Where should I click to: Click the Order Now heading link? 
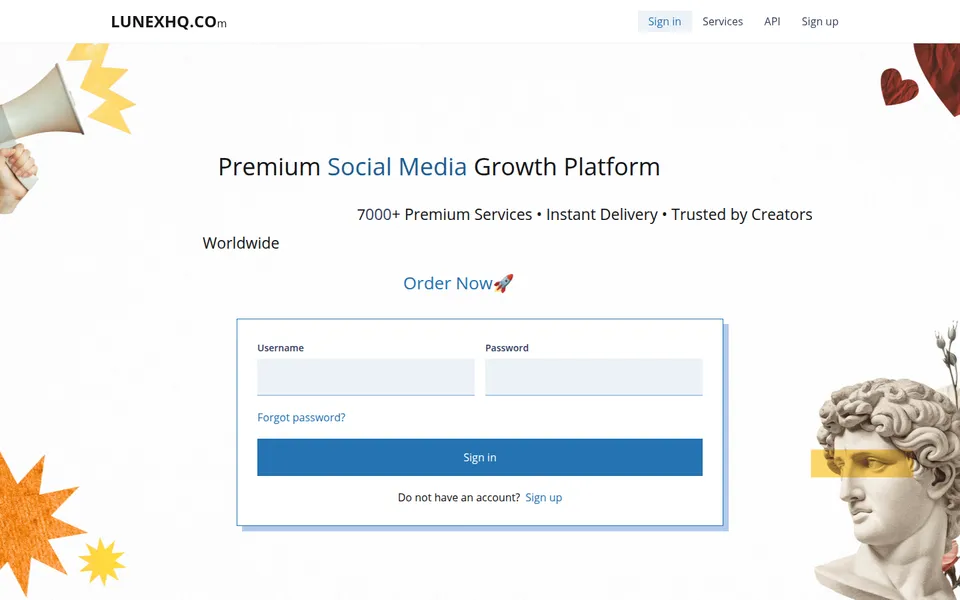(x=448, y=283)
